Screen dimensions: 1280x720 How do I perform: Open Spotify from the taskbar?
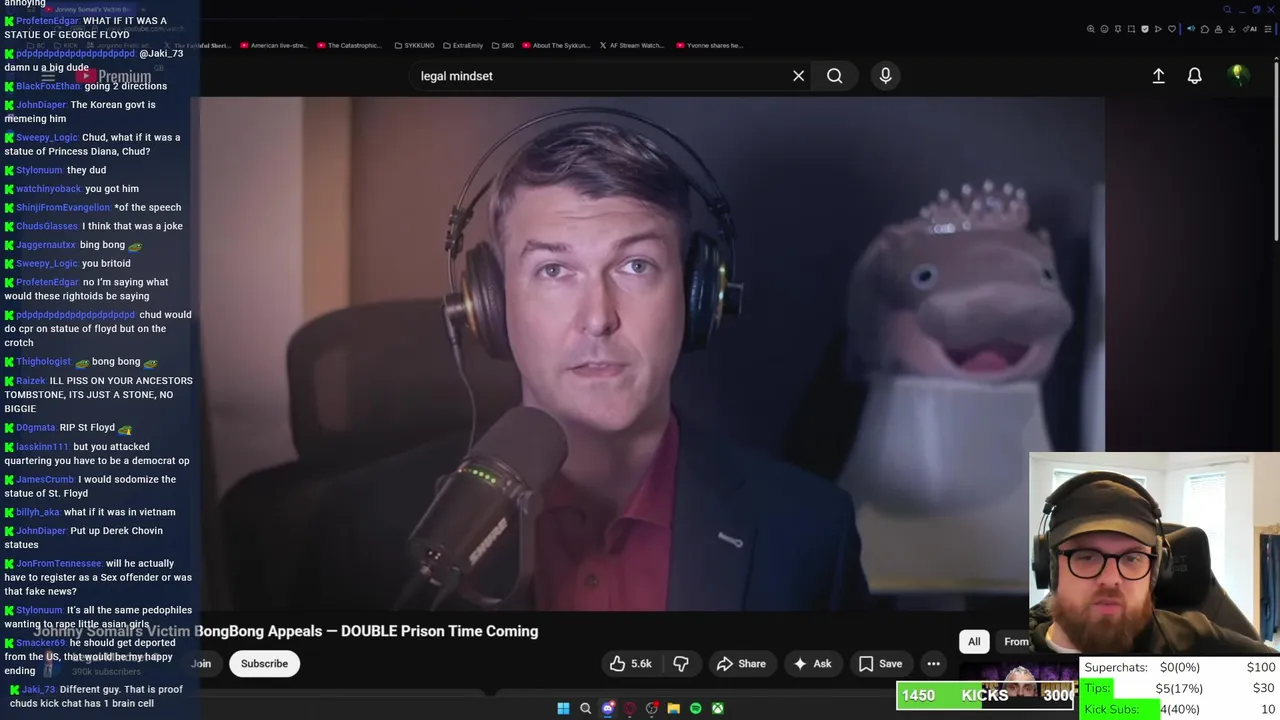pyautogui.click(x=695, y=708)
